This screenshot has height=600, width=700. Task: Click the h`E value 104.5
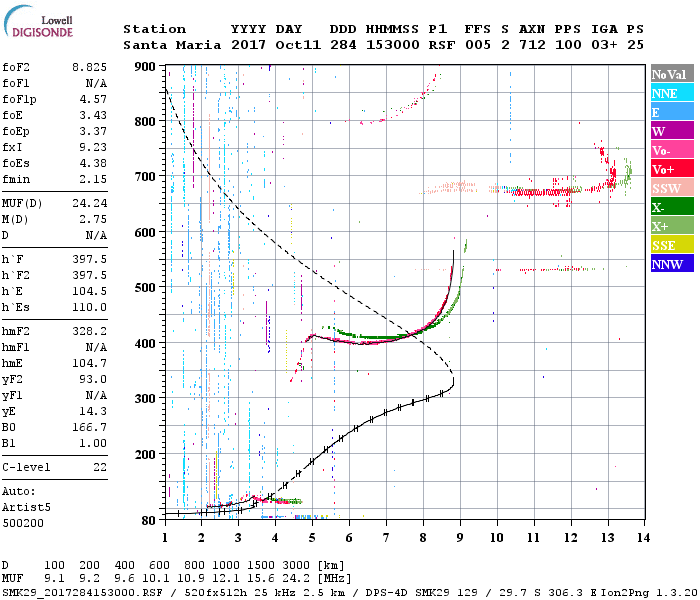pyautogui.click(x=89, y=292)
